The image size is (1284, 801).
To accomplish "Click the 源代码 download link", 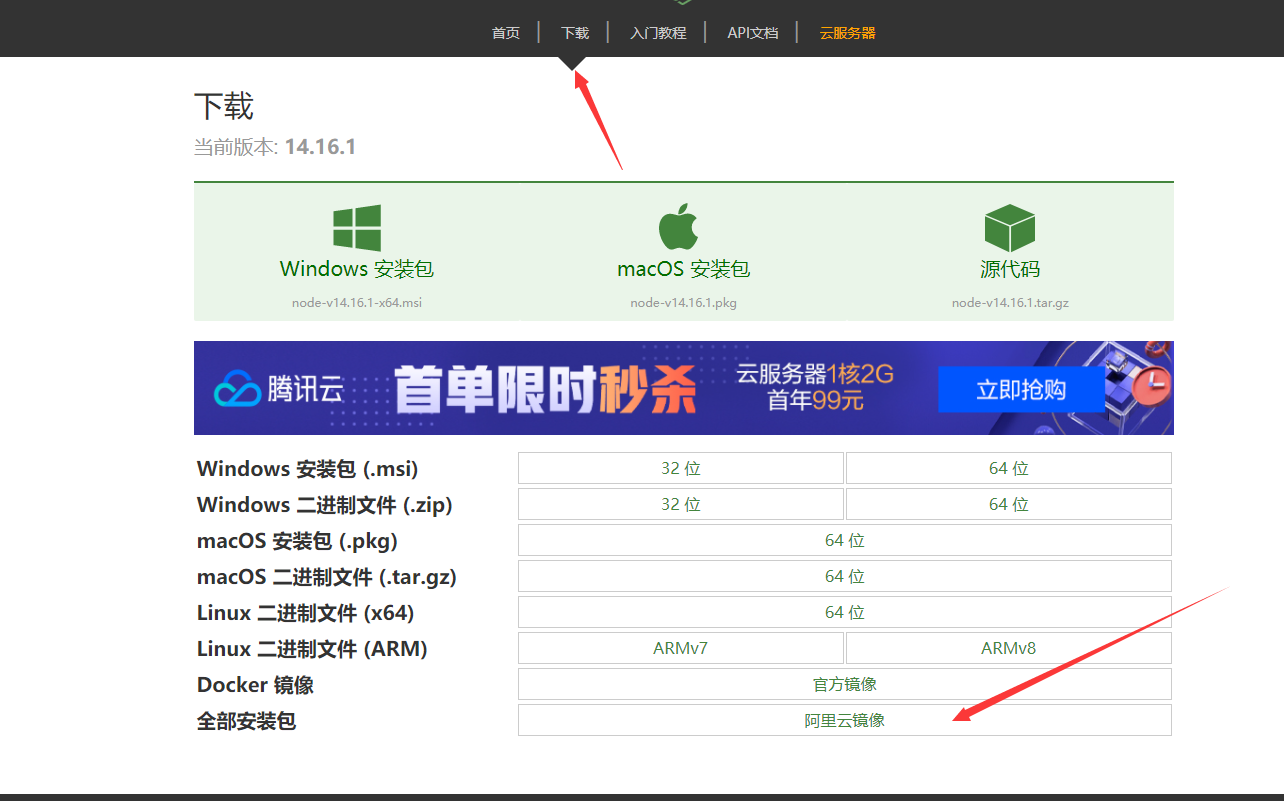I will tap(1010, 269).
